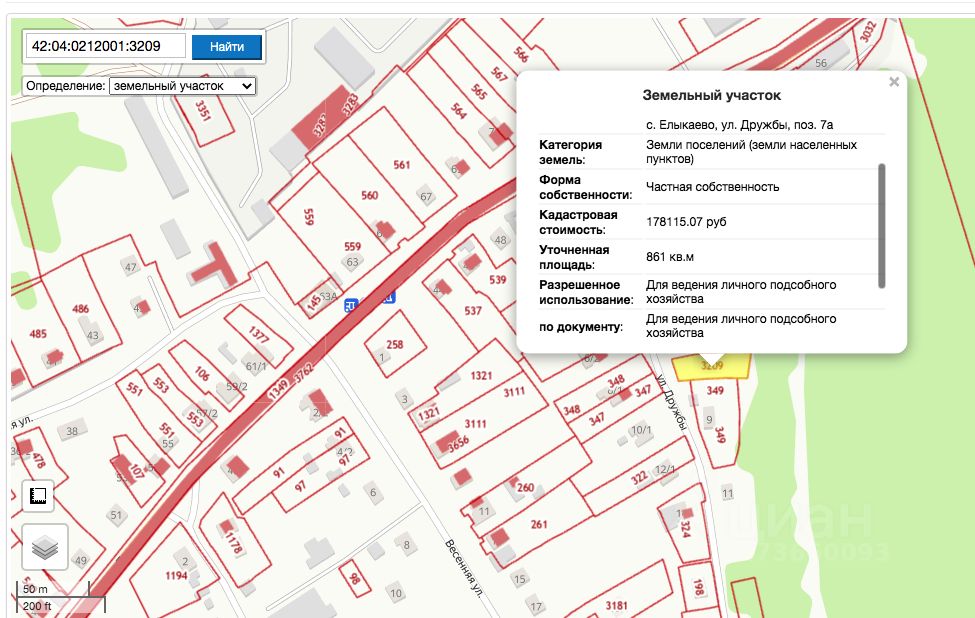Click the T-shaped red building
Image resolution: width=975 pixels, height=618 pixels.
point(214,264)
